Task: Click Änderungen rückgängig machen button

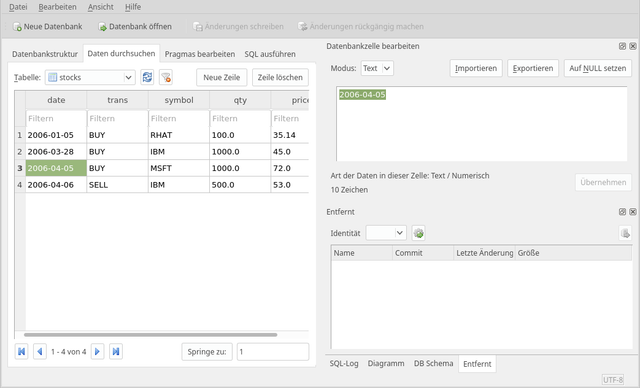Action: tap(361, 27)
